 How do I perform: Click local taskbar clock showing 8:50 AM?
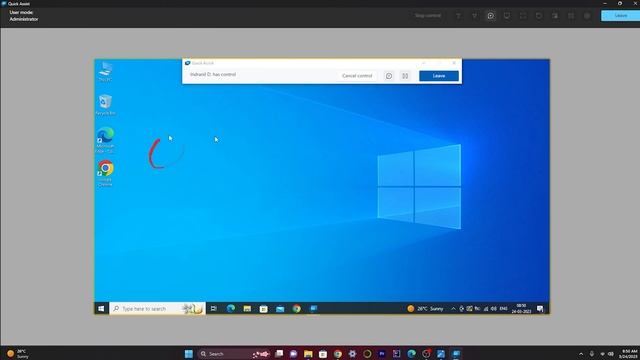pos(629,354)
